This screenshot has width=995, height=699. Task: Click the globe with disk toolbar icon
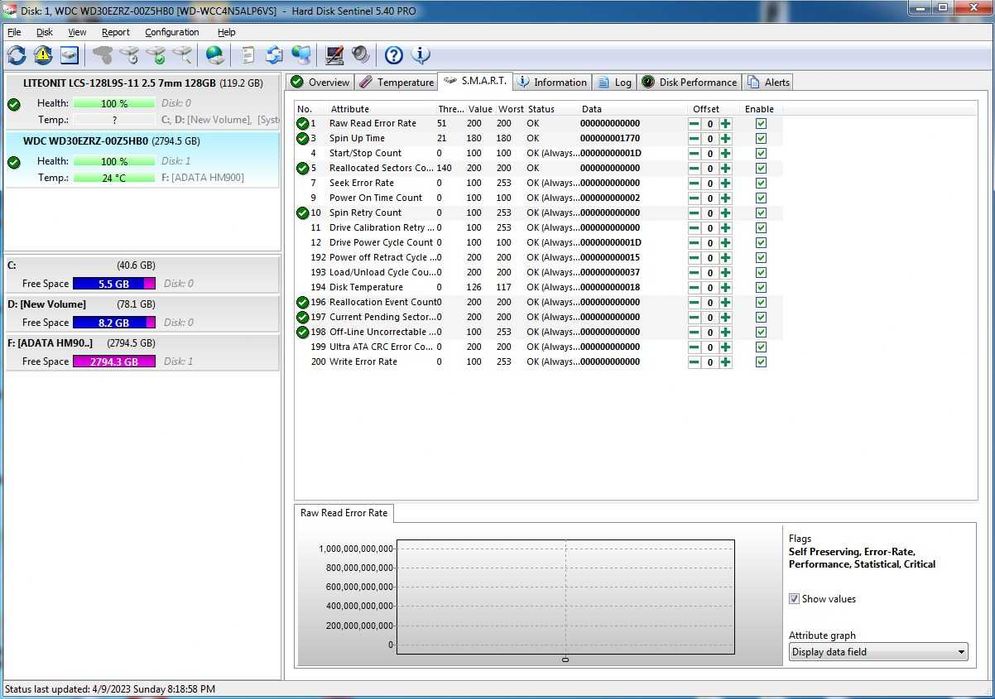pos(215,56)
